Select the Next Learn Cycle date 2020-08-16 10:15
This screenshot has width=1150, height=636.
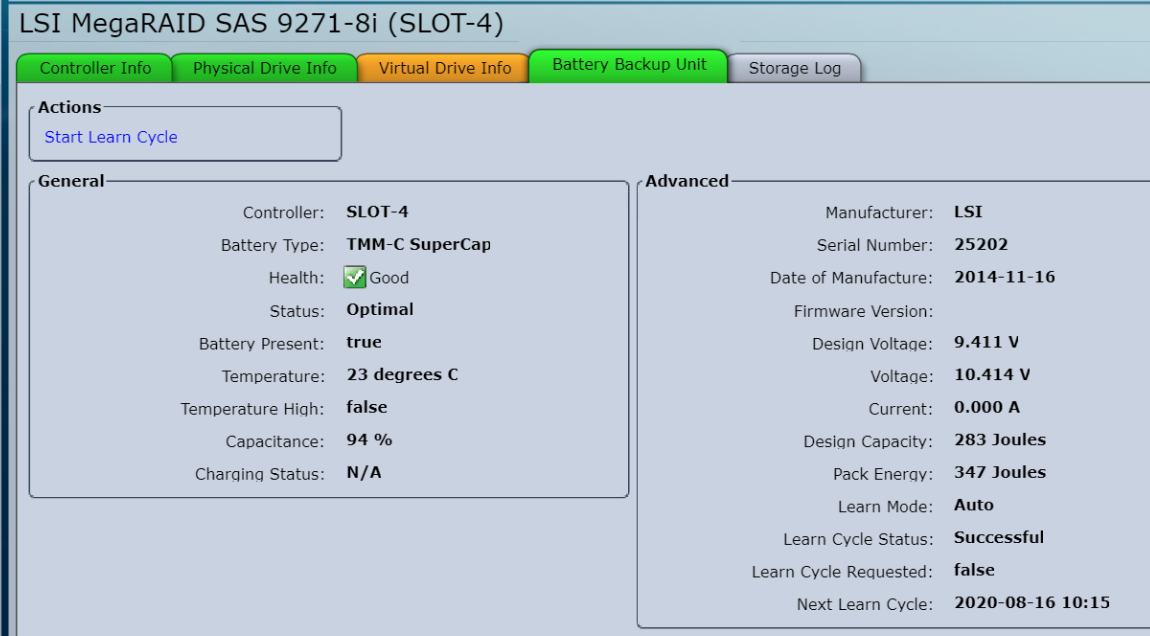tap(1031, 602)
